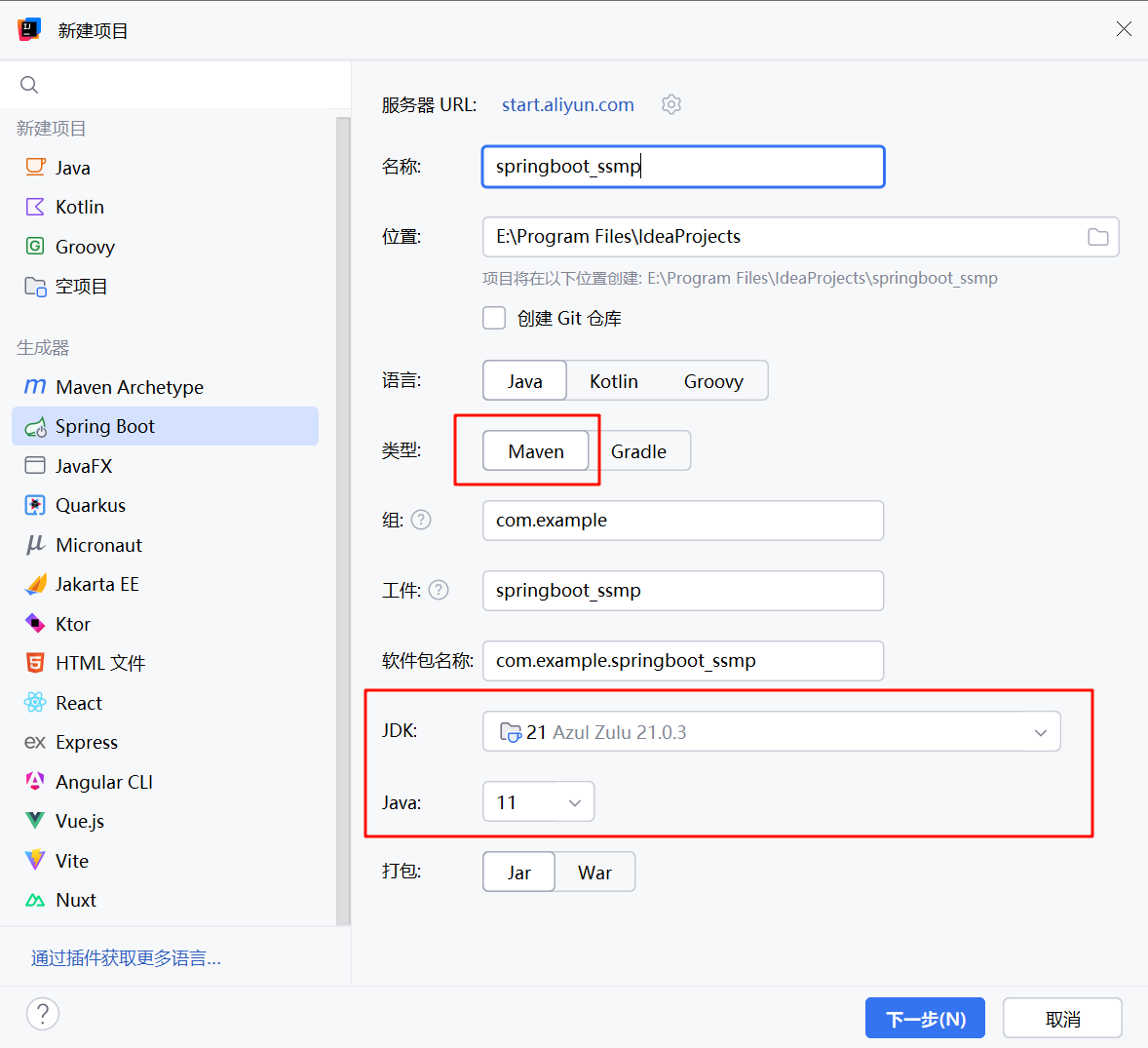Click the 取消 cancel button
This screenshot has height=1048, width=1148.
pos(1062,1018)
